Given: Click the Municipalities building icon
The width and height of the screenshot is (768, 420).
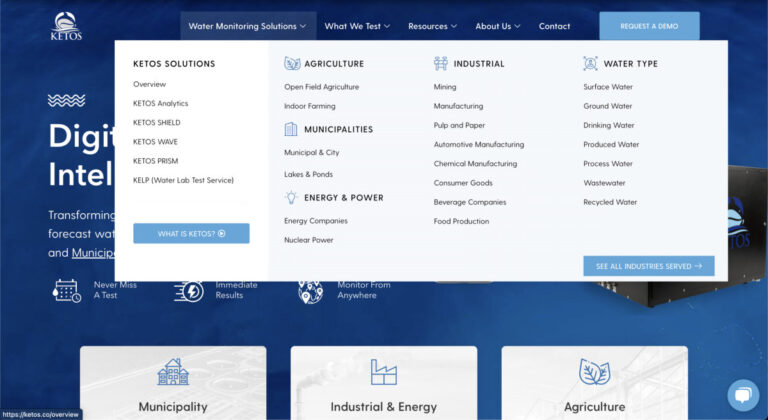Looking at the screenshot, I should click(291, 129).
